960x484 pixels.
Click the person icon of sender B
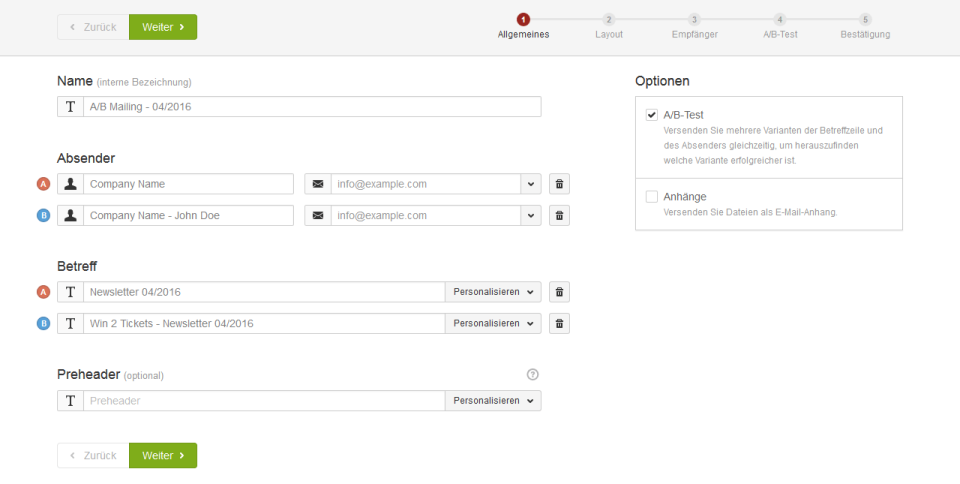(x=70, y=215)
